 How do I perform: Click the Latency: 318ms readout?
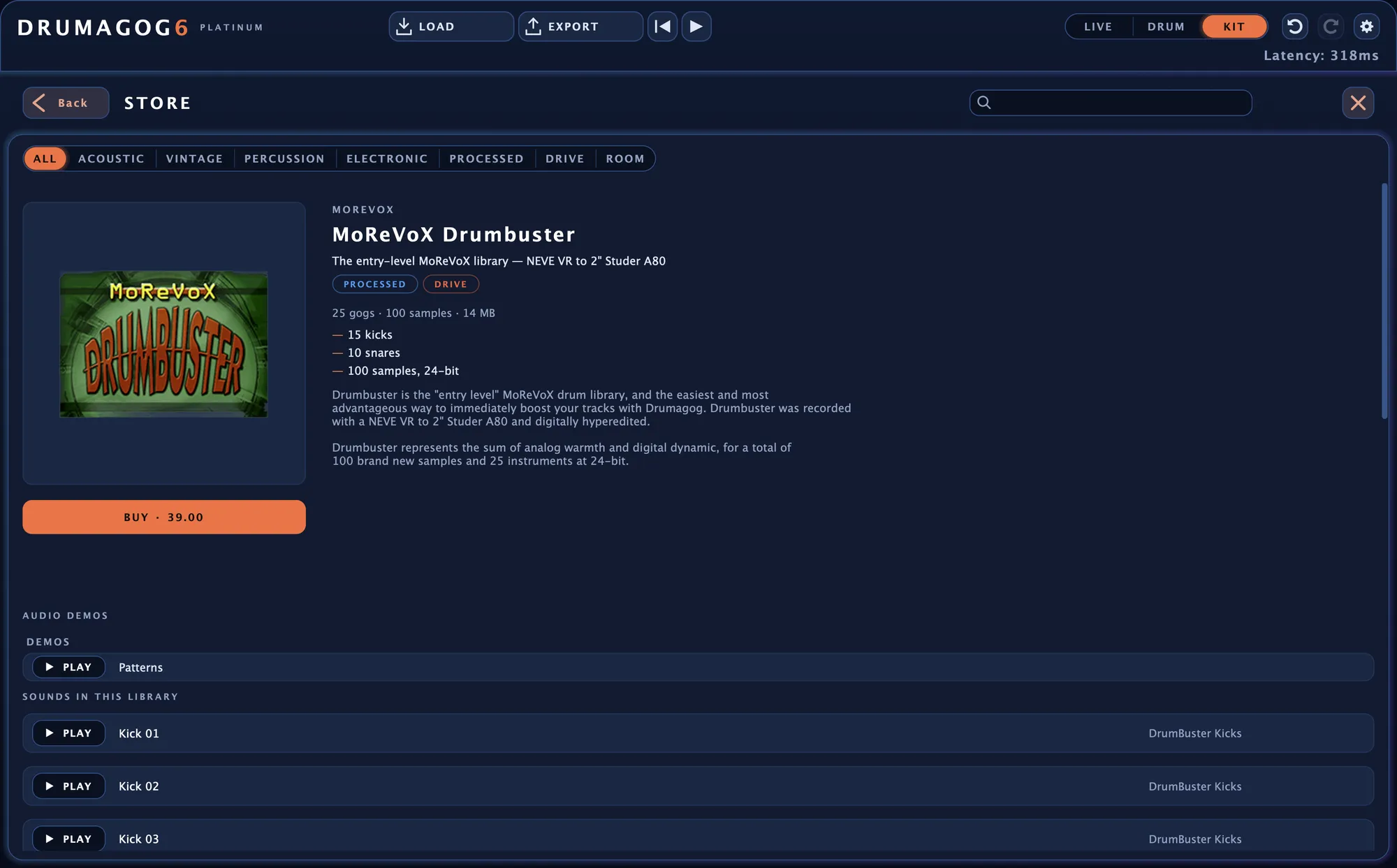[x=1321, y=56]
